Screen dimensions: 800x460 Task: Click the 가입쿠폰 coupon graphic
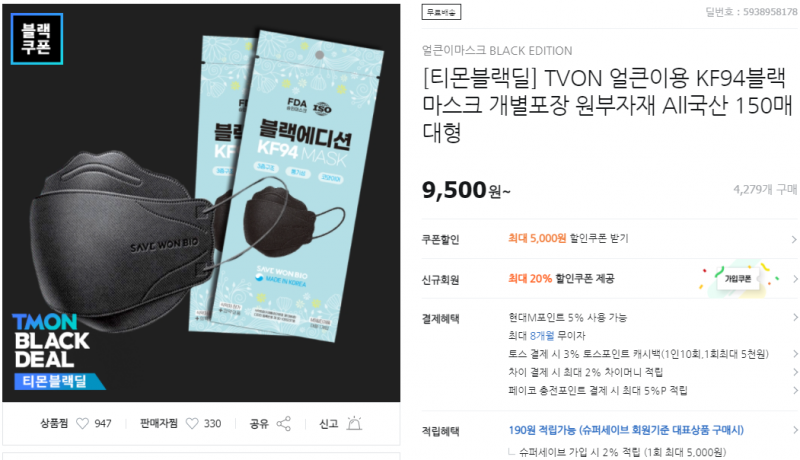point(738,279)
